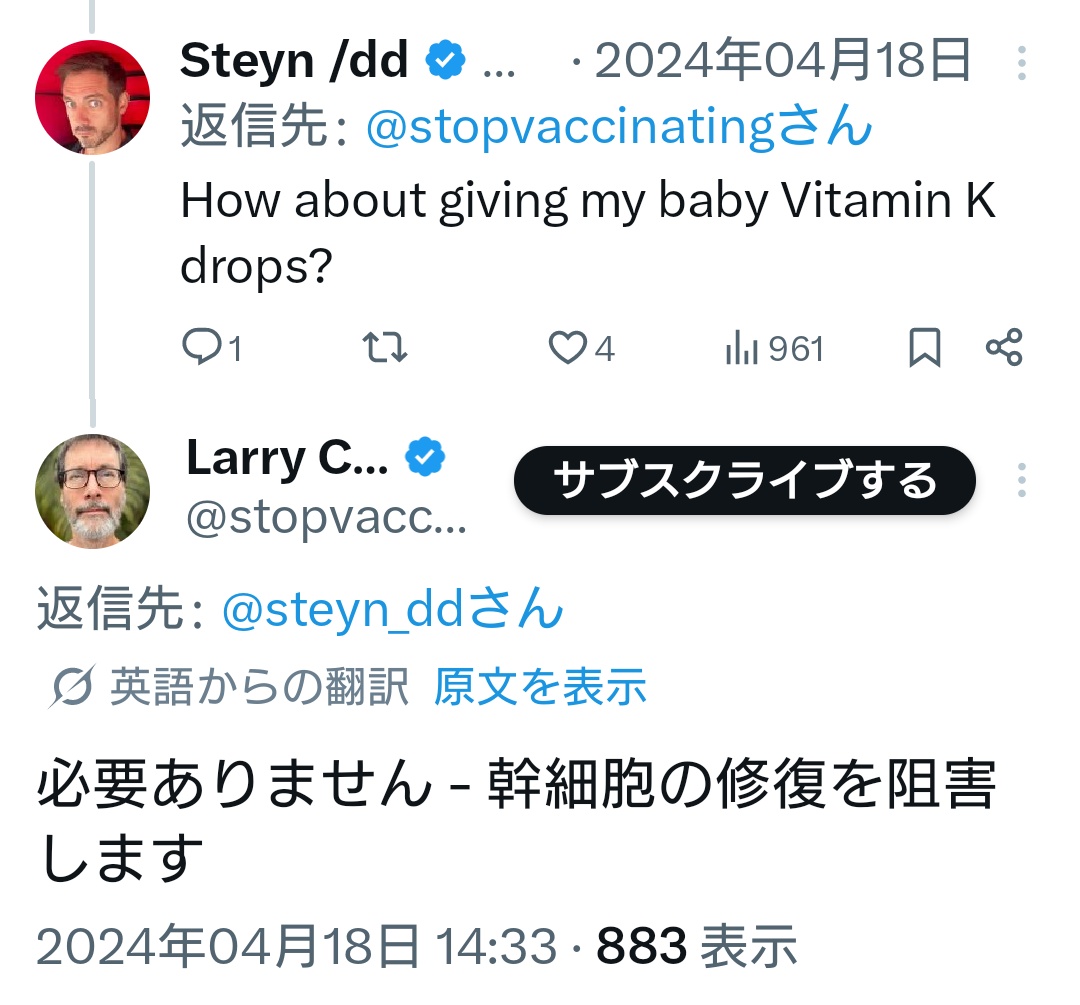Show original text via 原文を表示
1080x1005 pixels.
[540, 687]
